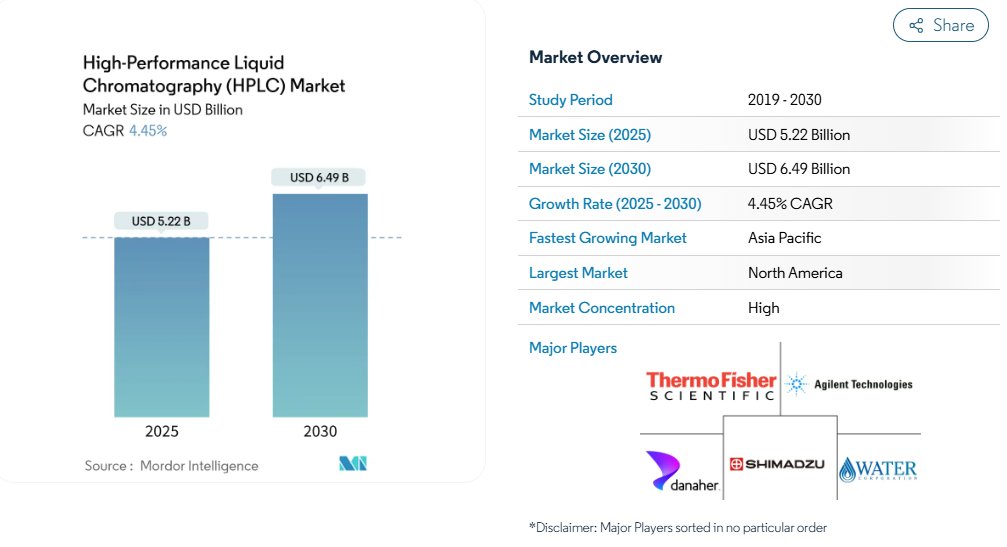Click the Major Players heading

[573, 348]
